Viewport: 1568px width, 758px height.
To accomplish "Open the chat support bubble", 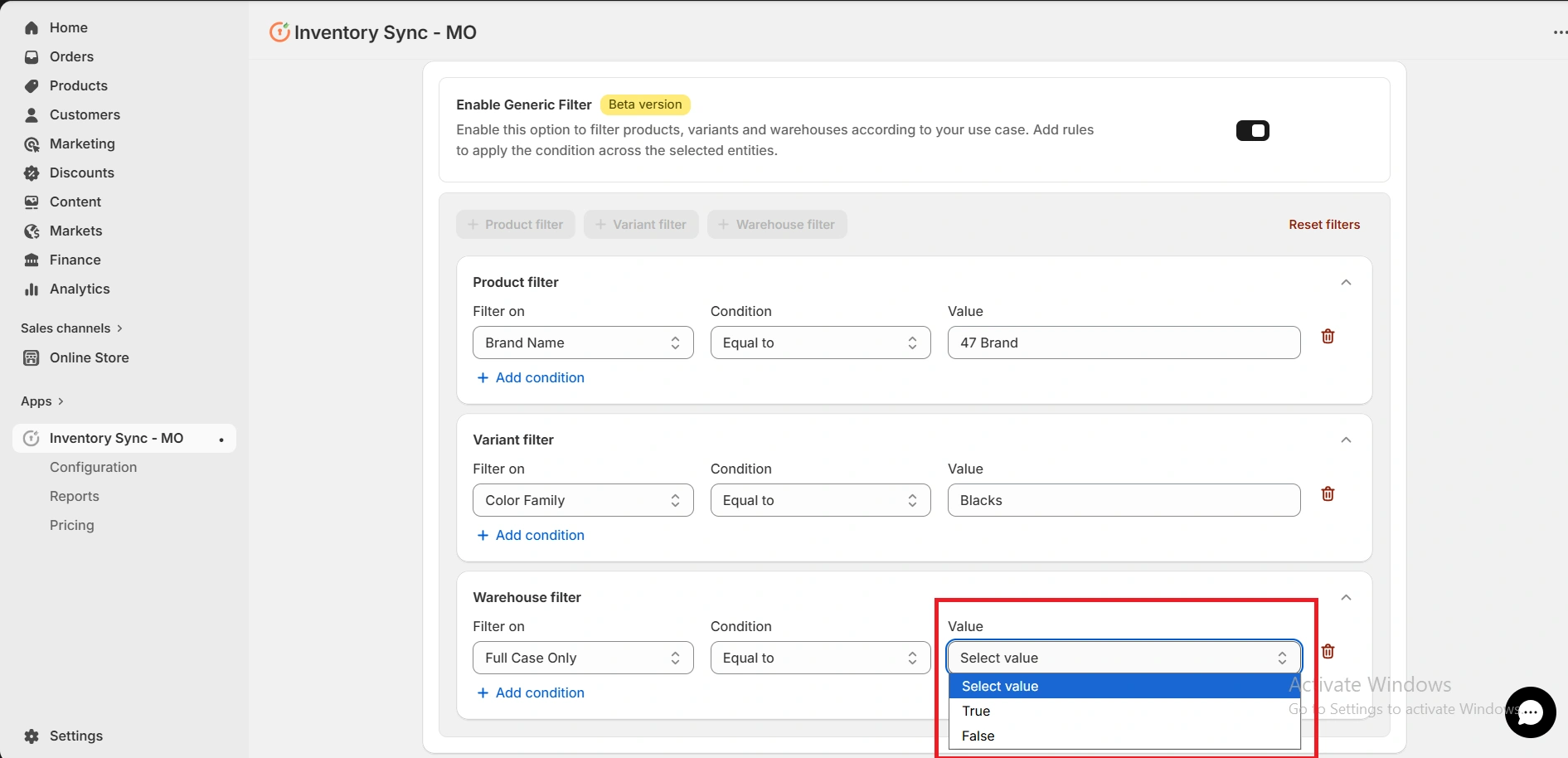I will [1530, 712].
